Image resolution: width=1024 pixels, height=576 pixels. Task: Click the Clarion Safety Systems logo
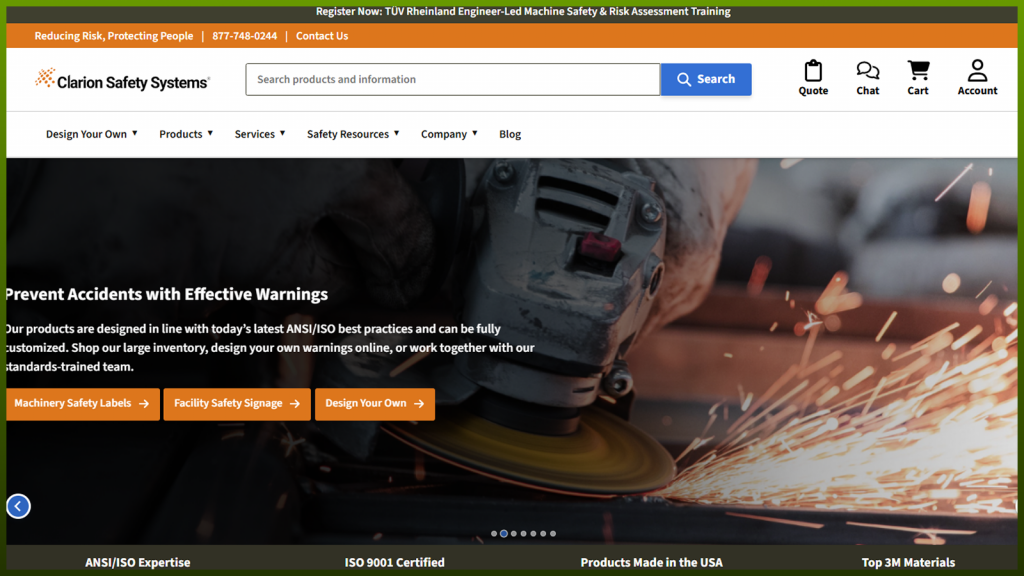[122, 80]
